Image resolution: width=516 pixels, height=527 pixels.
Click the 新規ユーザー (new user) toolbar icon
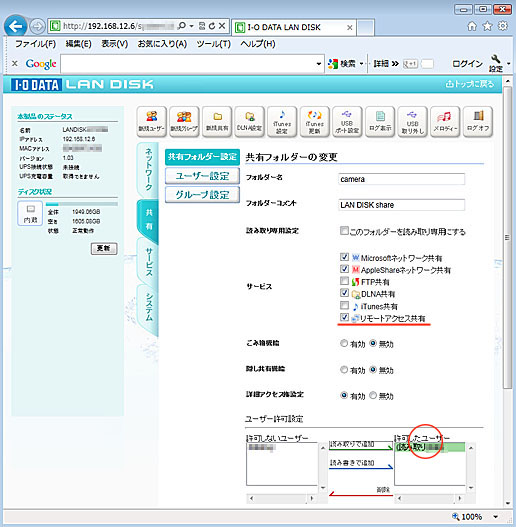coord(152,122)
